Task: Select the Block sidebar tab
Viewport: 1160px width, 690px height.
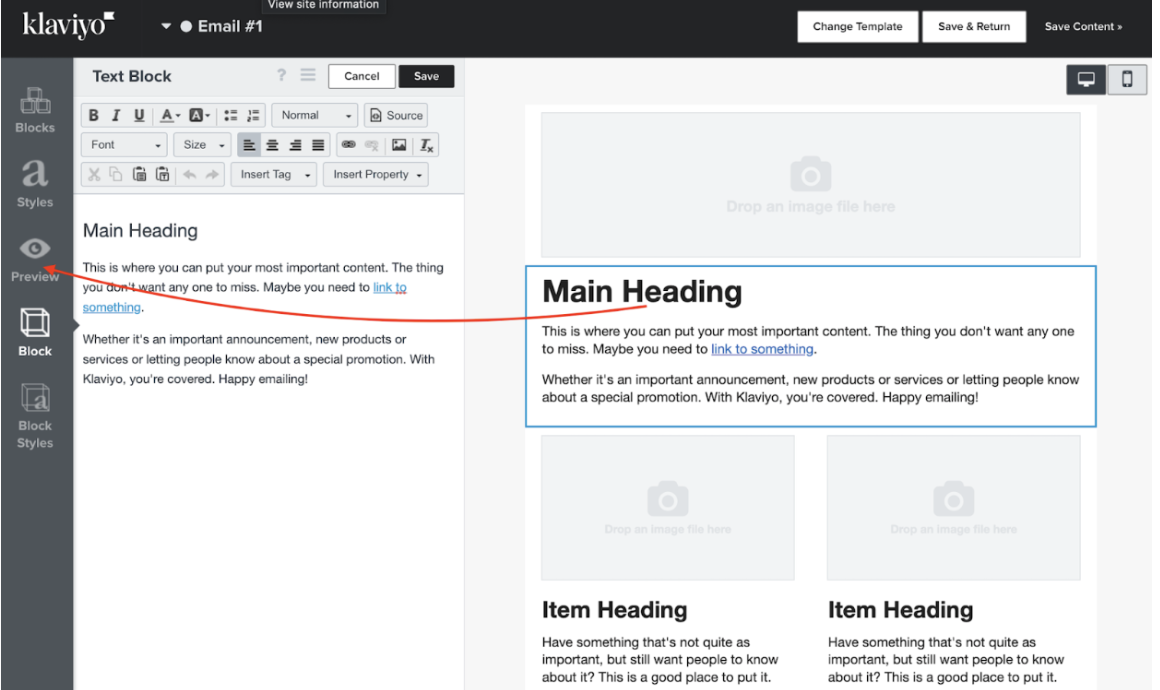Action: [x=35, y=333]
